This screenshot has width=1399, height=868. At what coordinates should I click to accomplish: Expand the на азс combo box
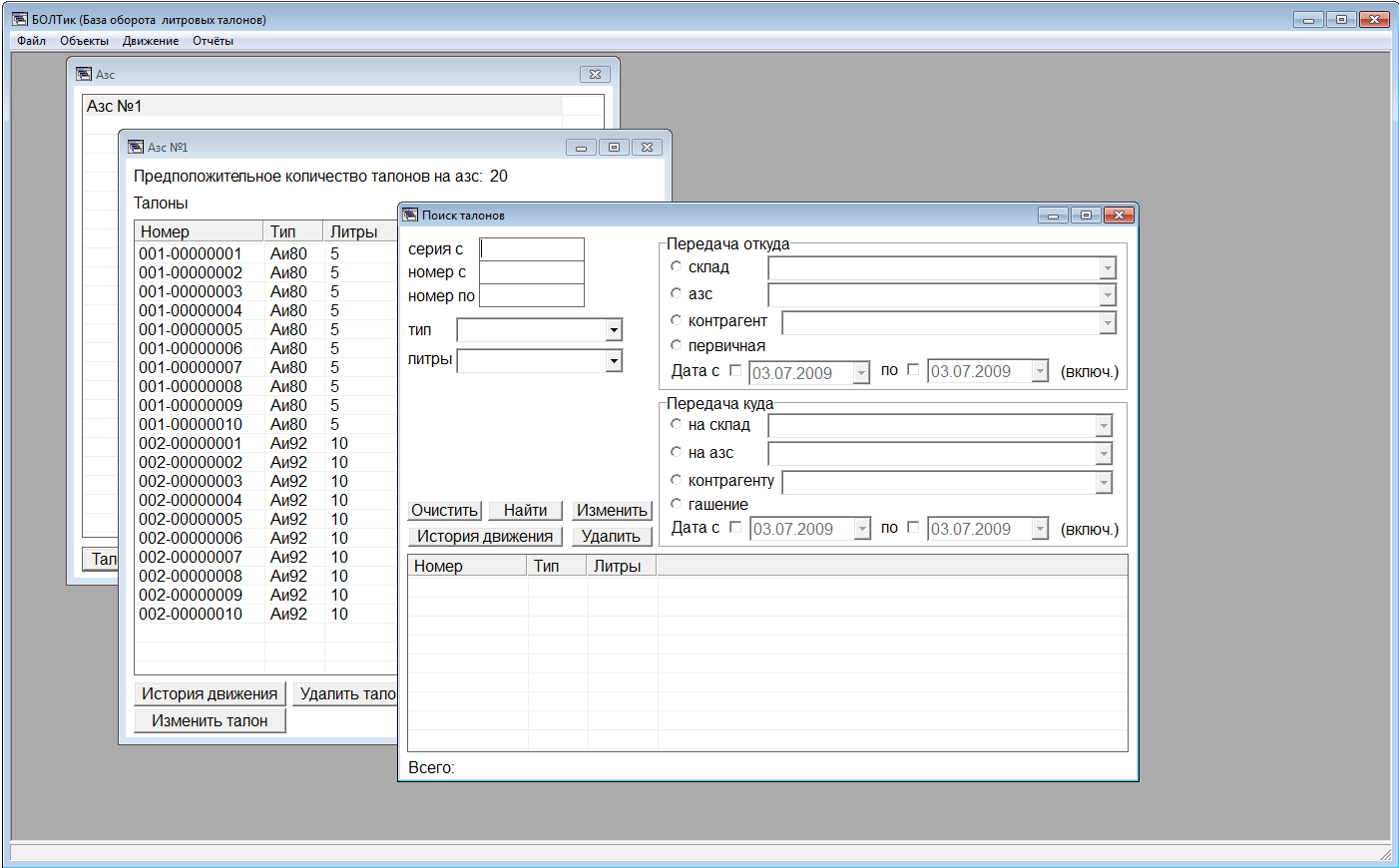pos(1104,454)
